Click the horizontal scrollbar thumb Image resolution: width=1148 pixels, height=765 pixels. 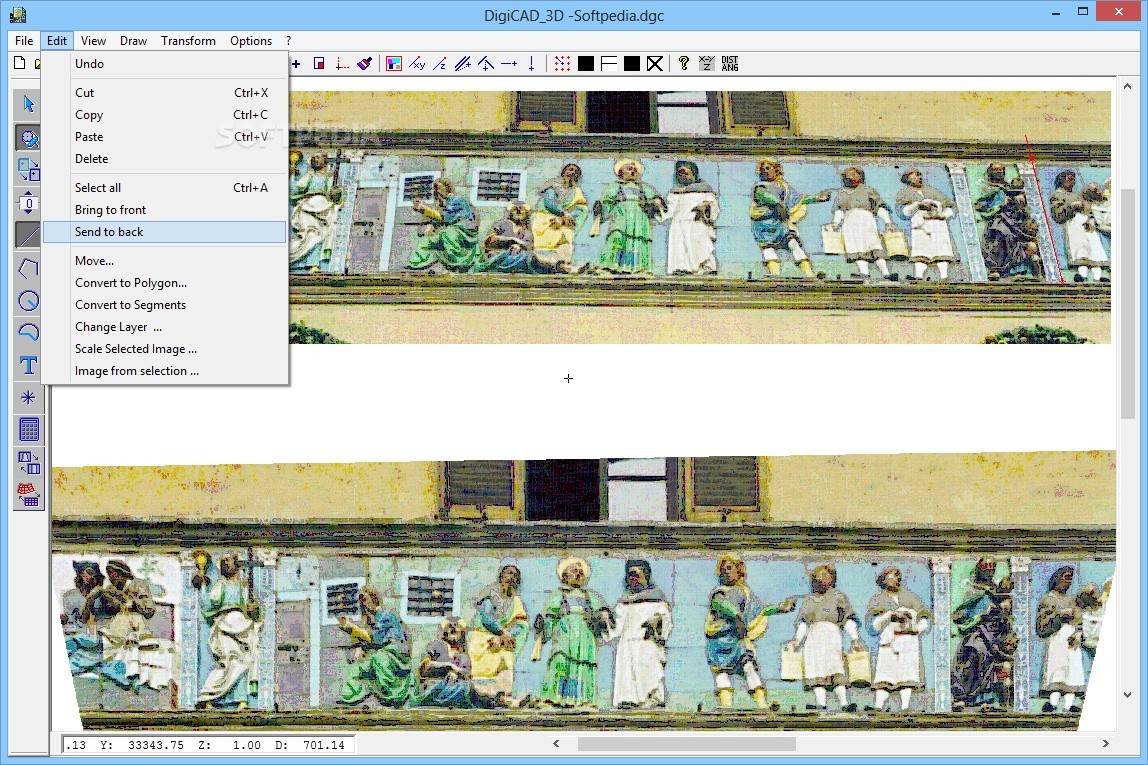pyautogui.click(x=687, y=744)
